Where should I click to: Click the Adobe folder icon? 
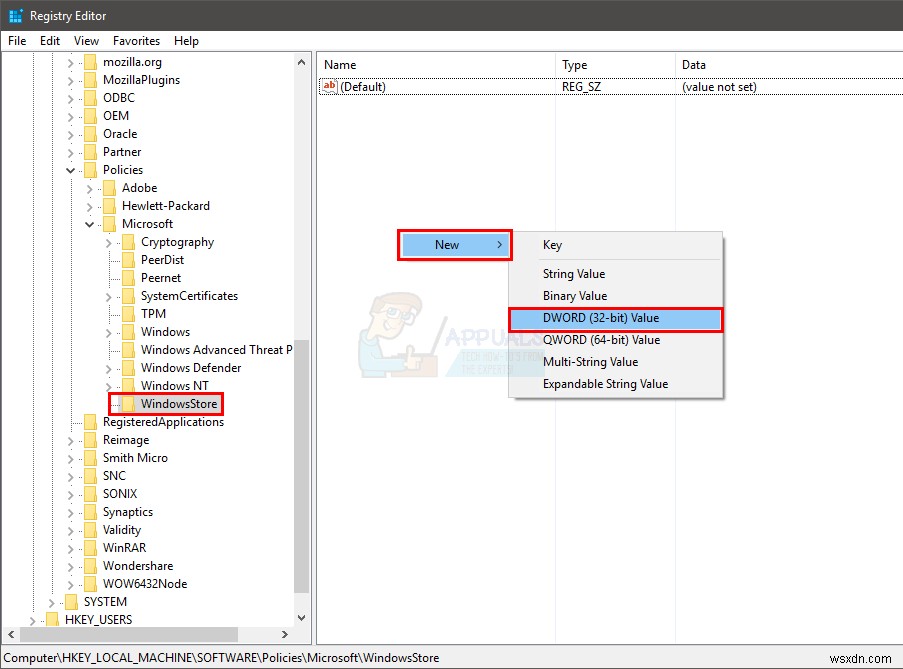tap(109, 188)
